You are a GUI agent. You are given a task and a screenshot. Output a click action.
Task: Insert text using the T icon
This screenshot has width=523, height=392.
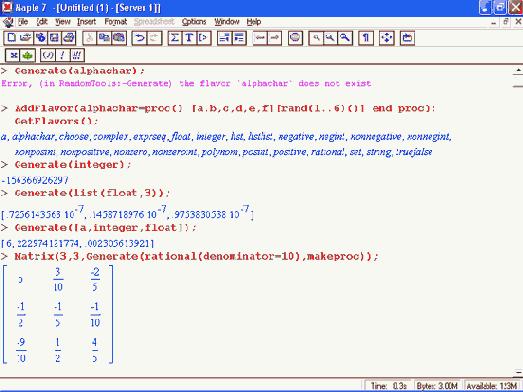coord(189,38)
